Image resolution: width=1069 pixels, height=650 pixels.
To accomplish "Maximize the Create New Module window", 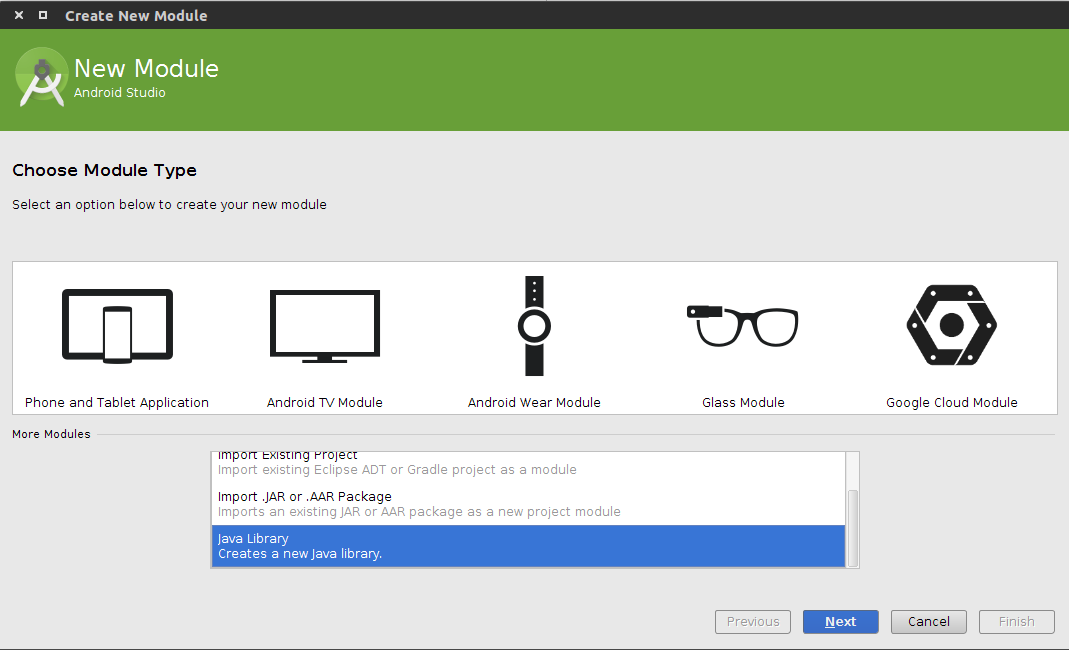I will point(43,15).
